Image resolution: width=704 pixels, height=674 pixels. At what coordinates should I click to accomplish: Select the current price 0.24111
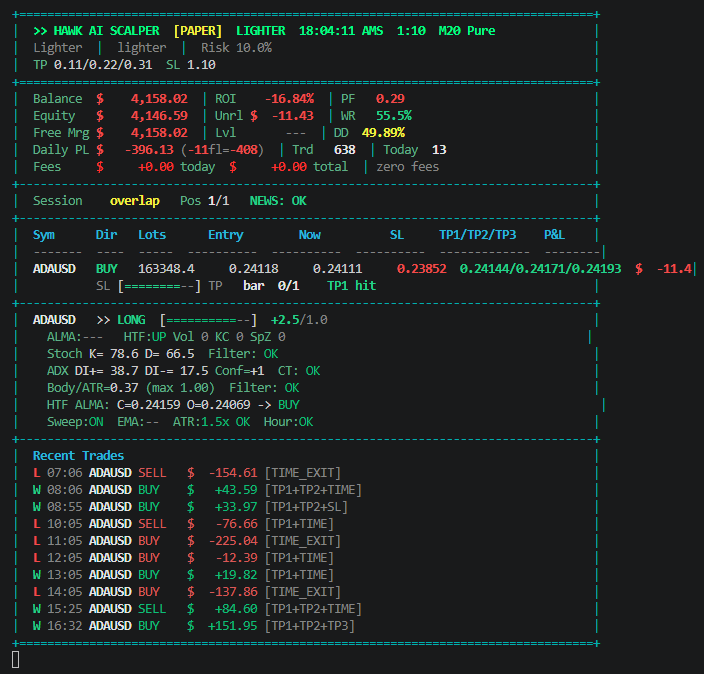pyautogui.click(x=337, y=269)
